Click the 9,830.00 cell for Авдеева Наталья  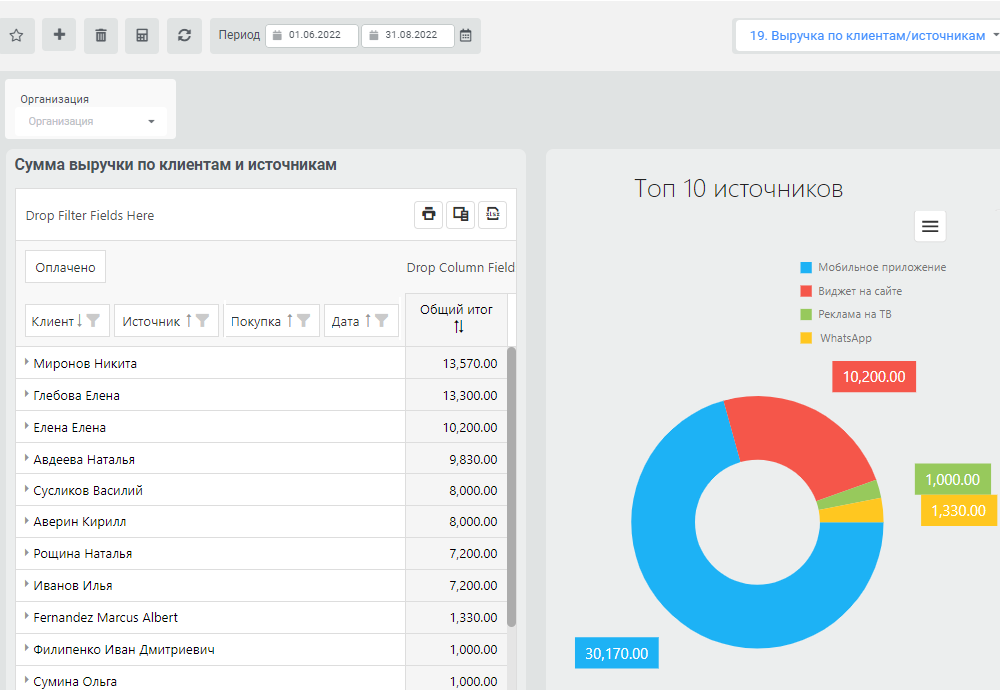coord(457,459)
